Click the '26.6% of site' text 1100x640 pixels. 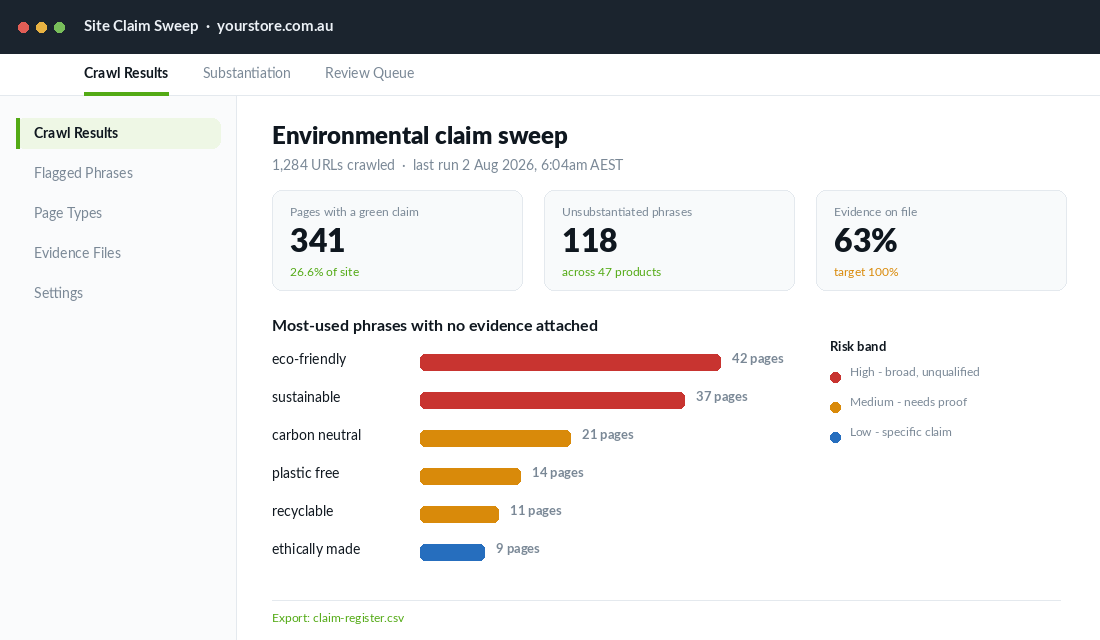click(x=325, y=272)
